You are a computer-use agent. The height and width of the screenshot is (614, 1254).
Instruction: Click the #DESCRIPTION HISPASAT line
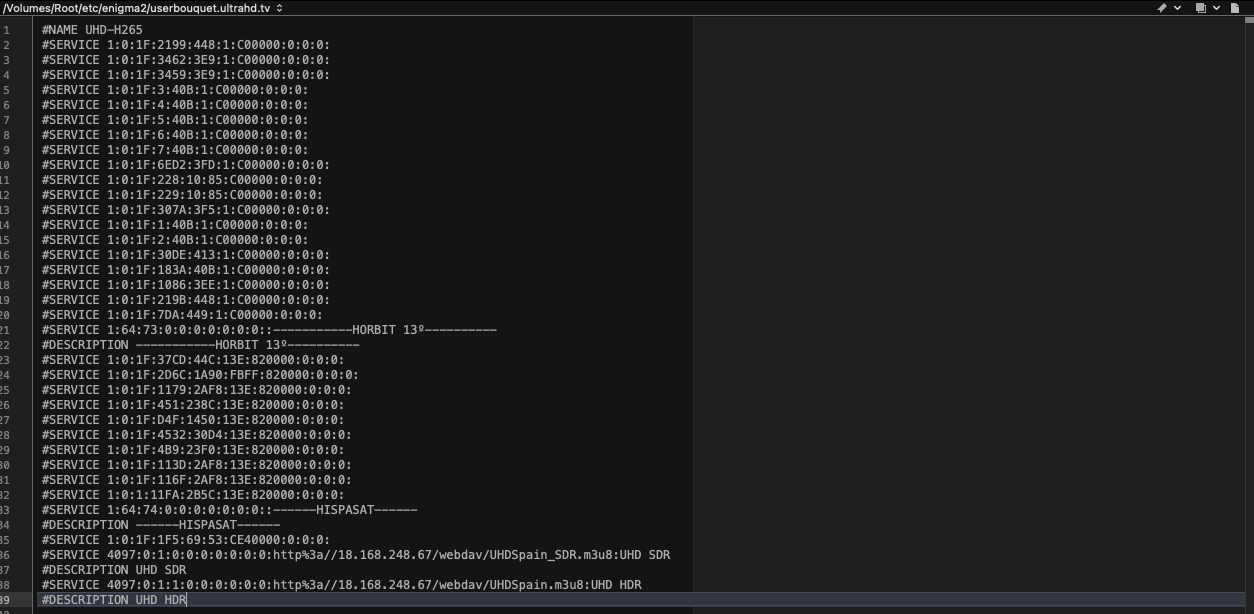160,525
